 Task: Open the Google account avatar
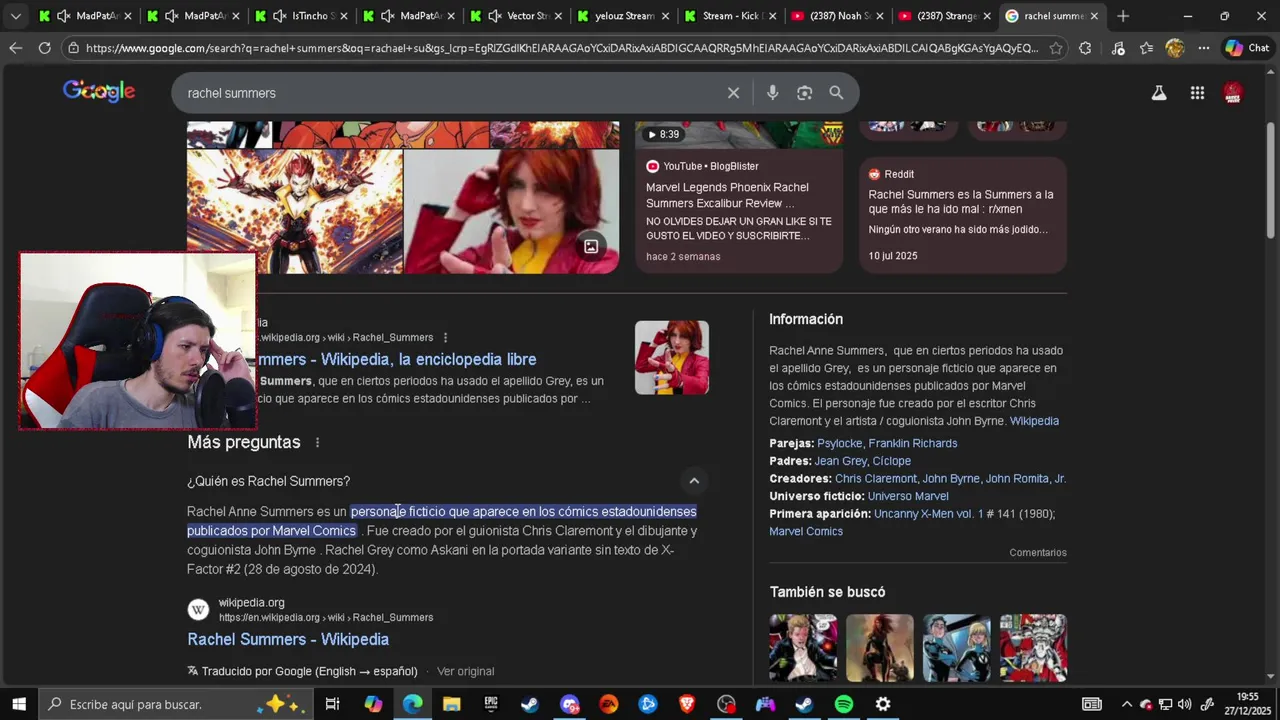(1233, 93)
